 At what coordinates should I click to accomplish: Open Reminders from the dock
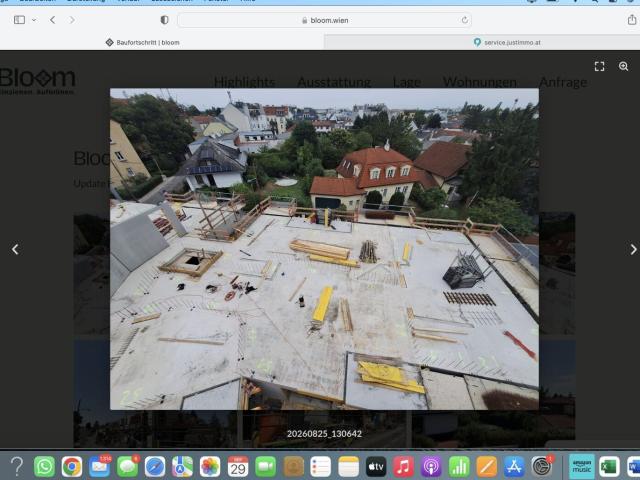pos(321,466)
